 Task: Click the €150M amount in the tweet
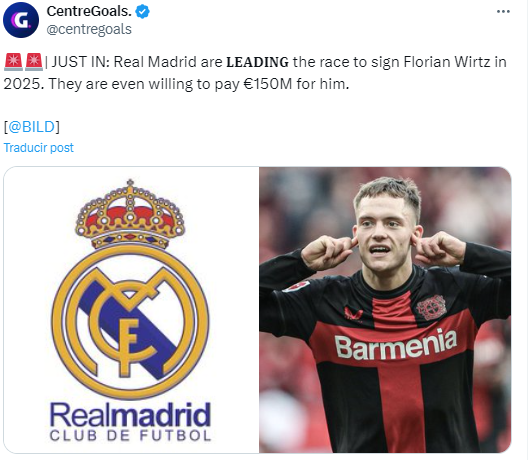coord(268,84)
